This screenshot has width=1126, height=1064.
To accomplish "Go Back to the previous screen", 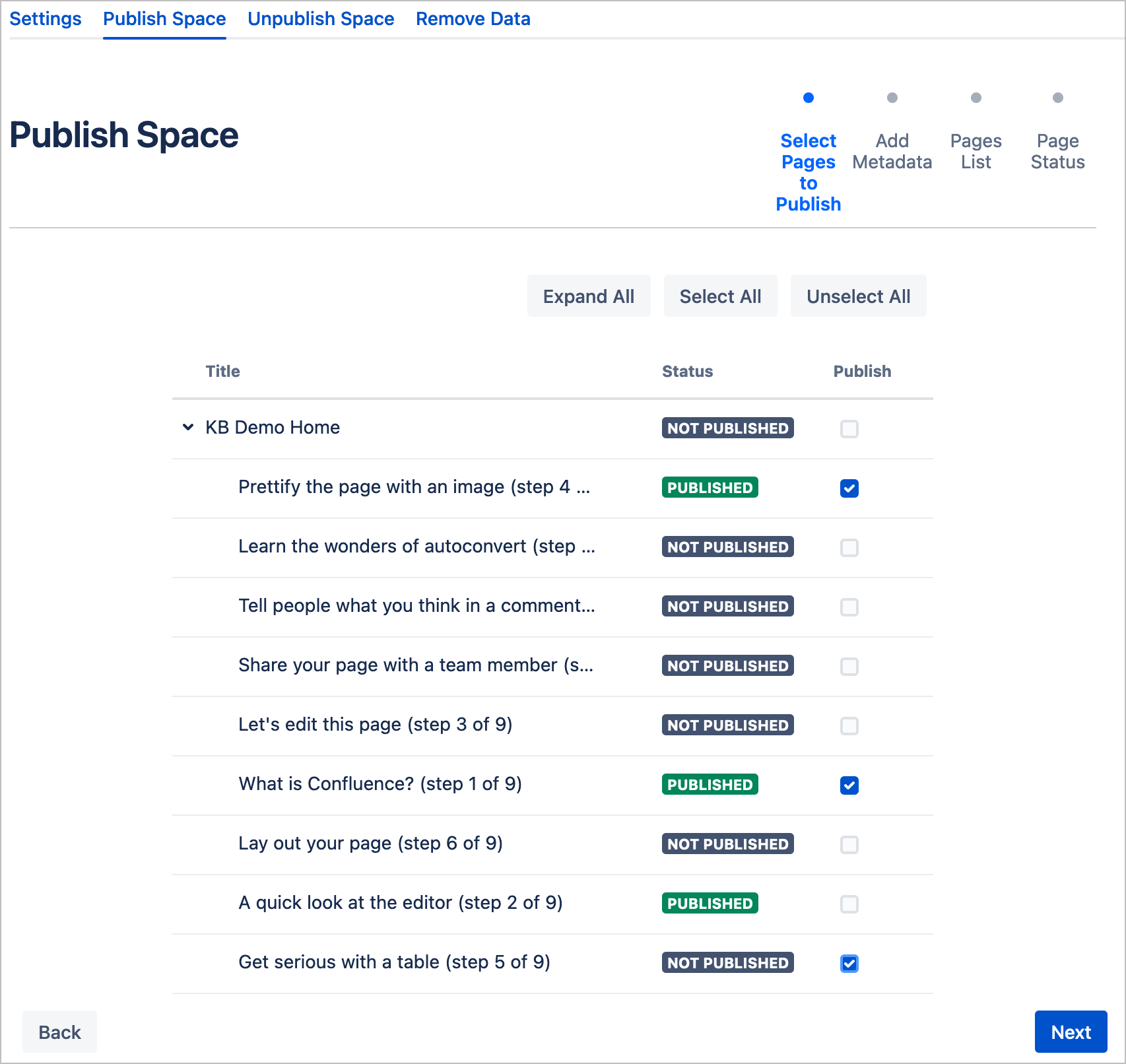I will [59, 1032].
